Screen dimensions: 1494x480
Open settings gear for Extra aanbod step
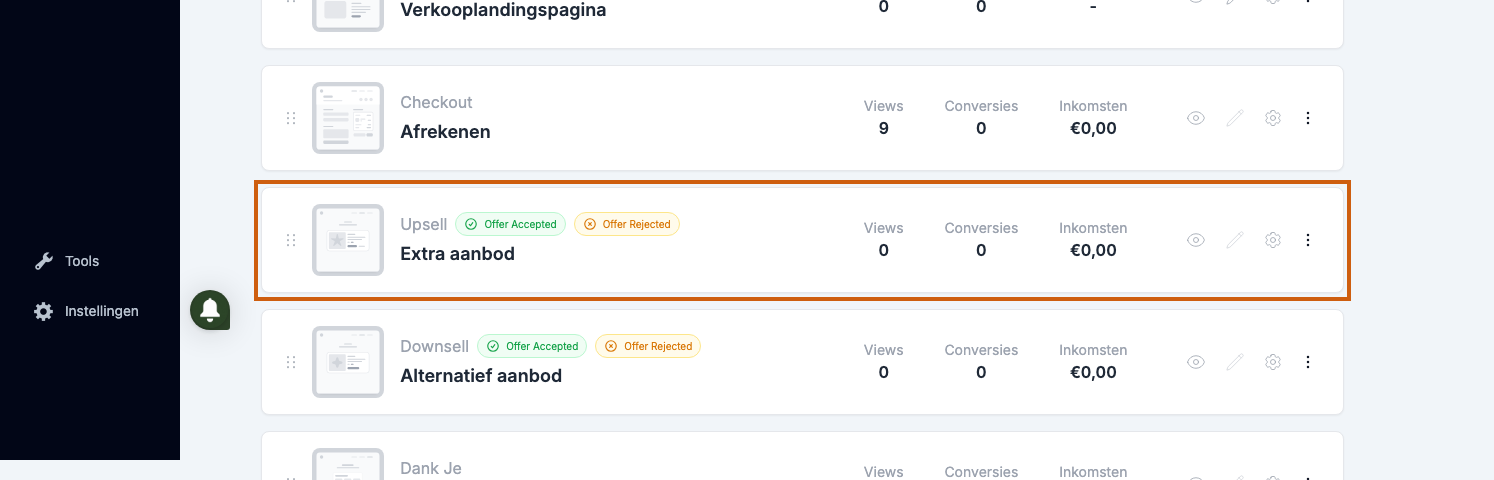coord(1273,240)
